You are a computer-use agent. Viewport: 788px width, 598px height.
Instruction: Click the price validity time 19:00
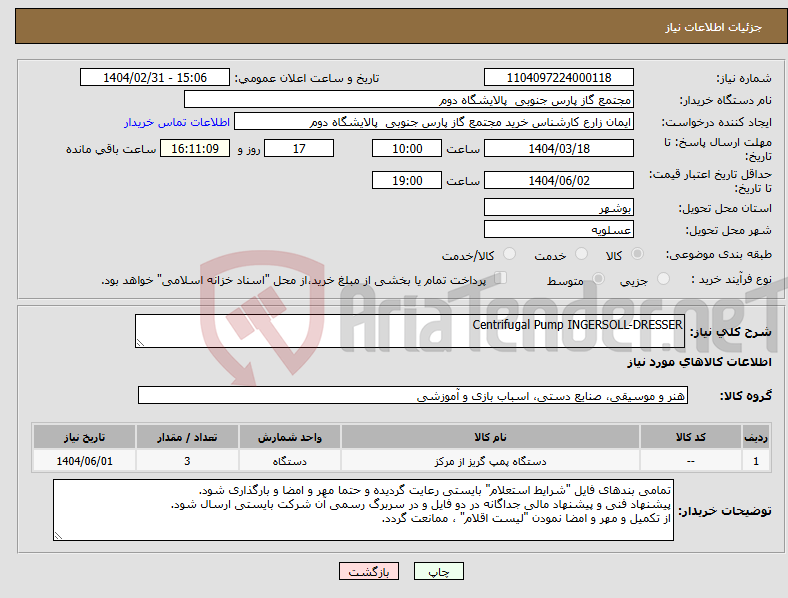point(407,180)
